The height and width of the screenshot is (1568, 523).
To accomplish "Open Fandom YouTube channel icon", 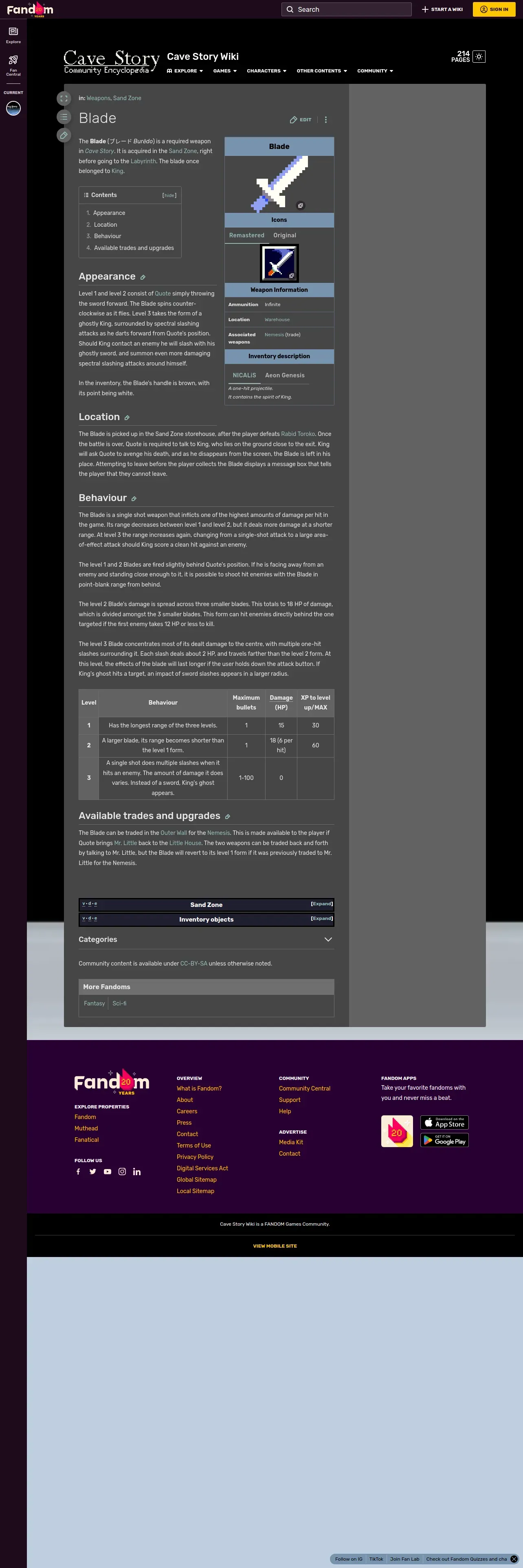I will (107, 1172).
